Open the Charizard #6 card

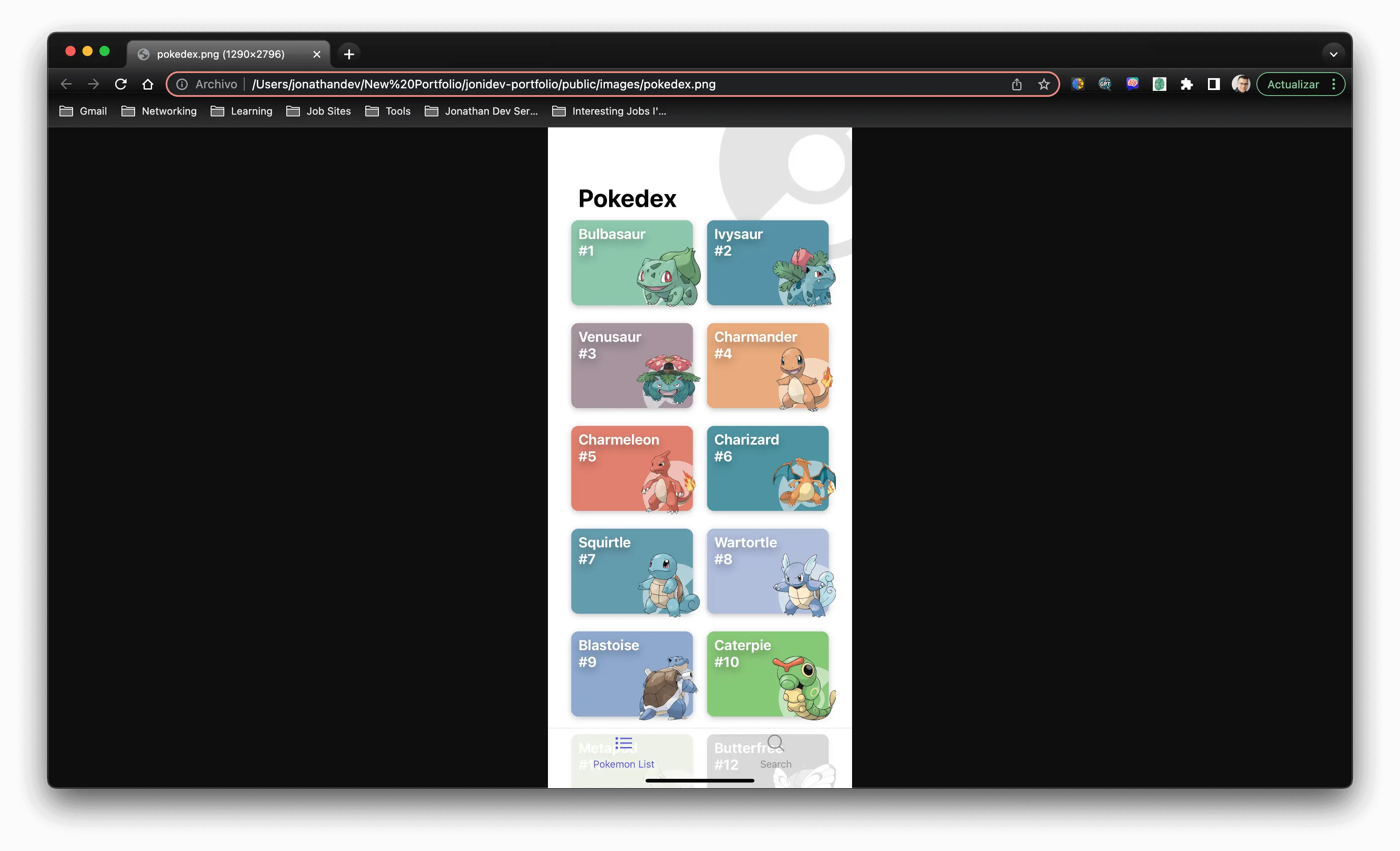(x=768, y=469)
